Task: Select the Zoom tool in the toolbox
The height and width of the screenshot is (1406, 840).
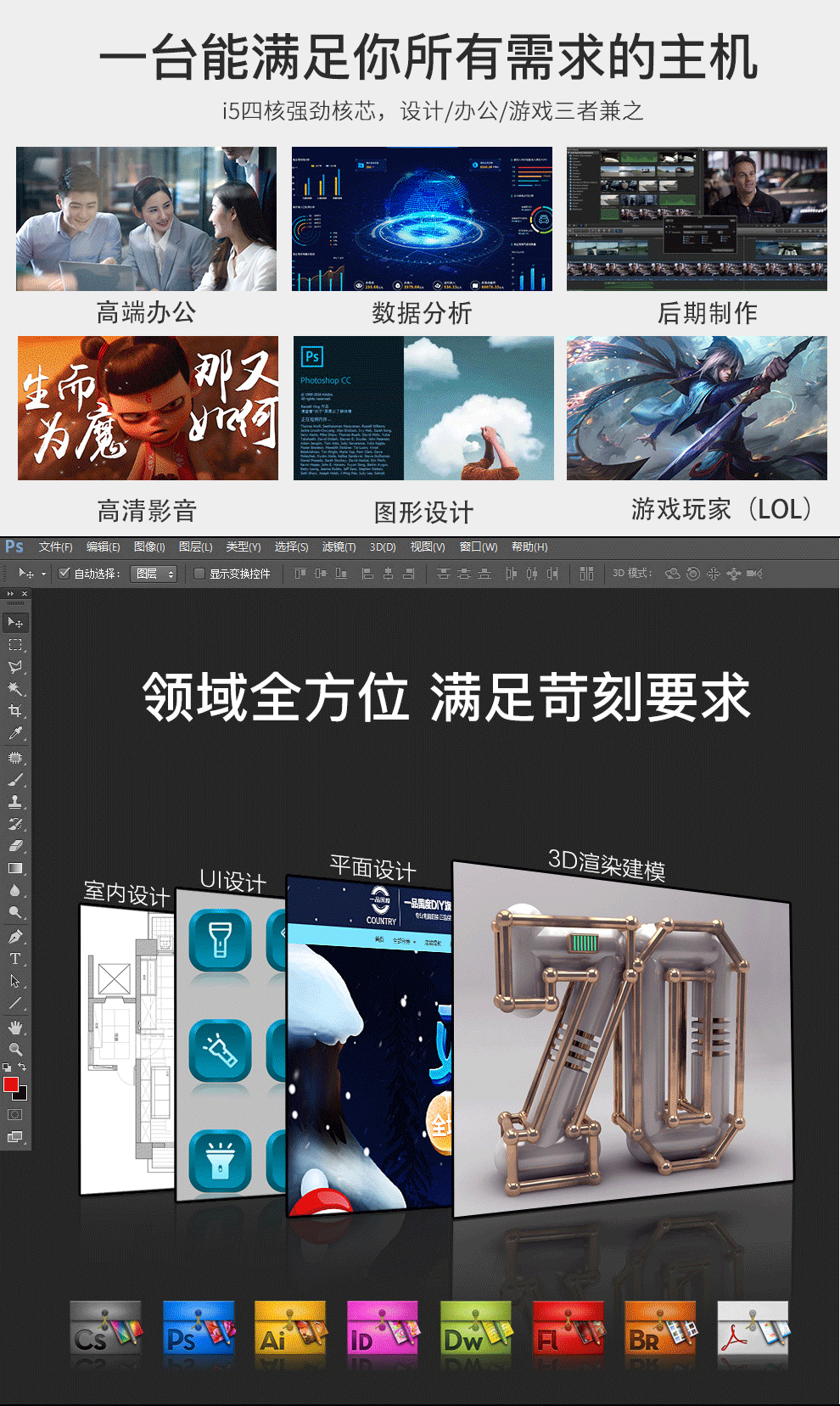Action: 15,1050
